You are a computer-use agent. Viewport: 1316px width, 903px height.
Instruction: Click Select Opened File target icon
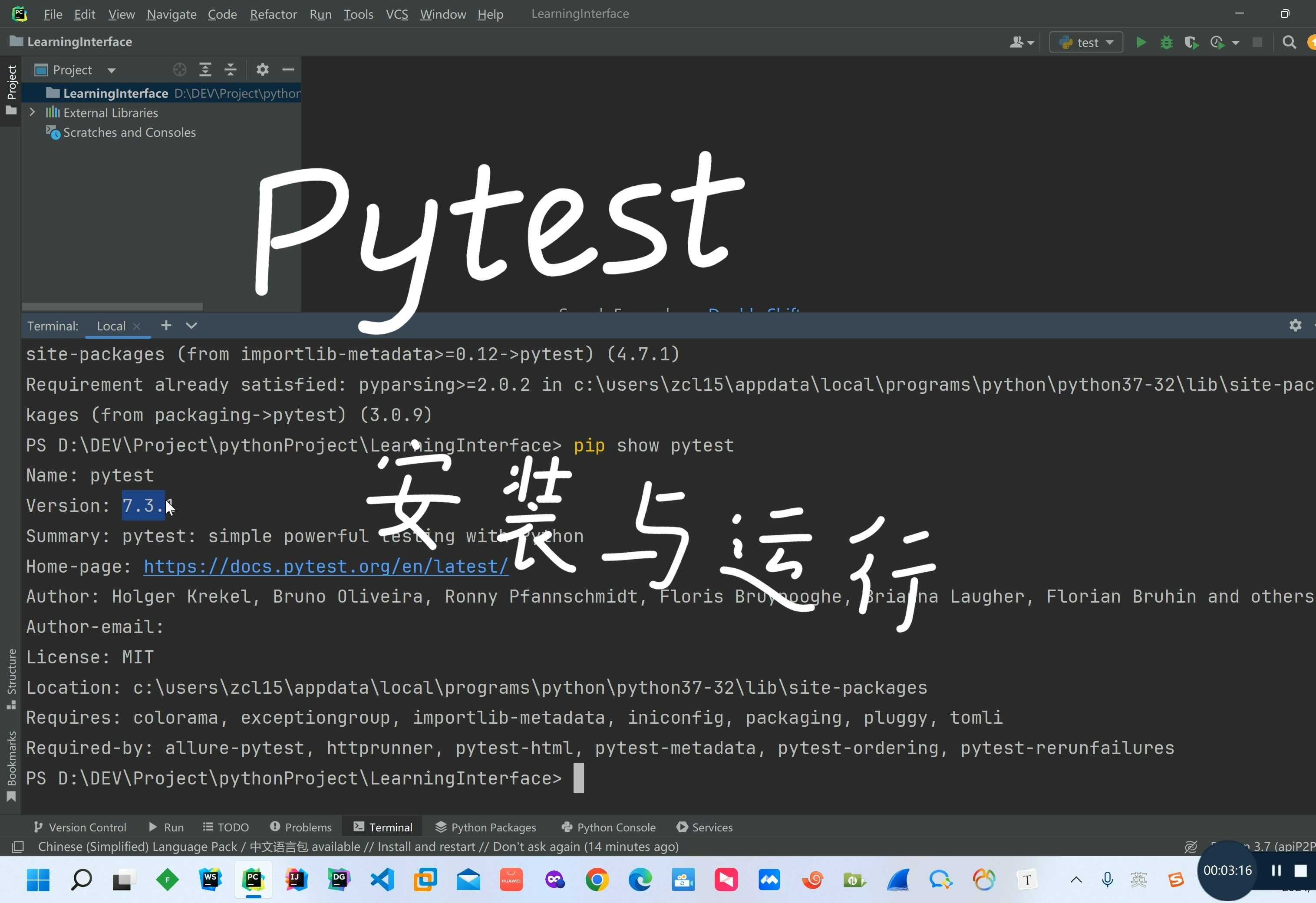(179, 69)
